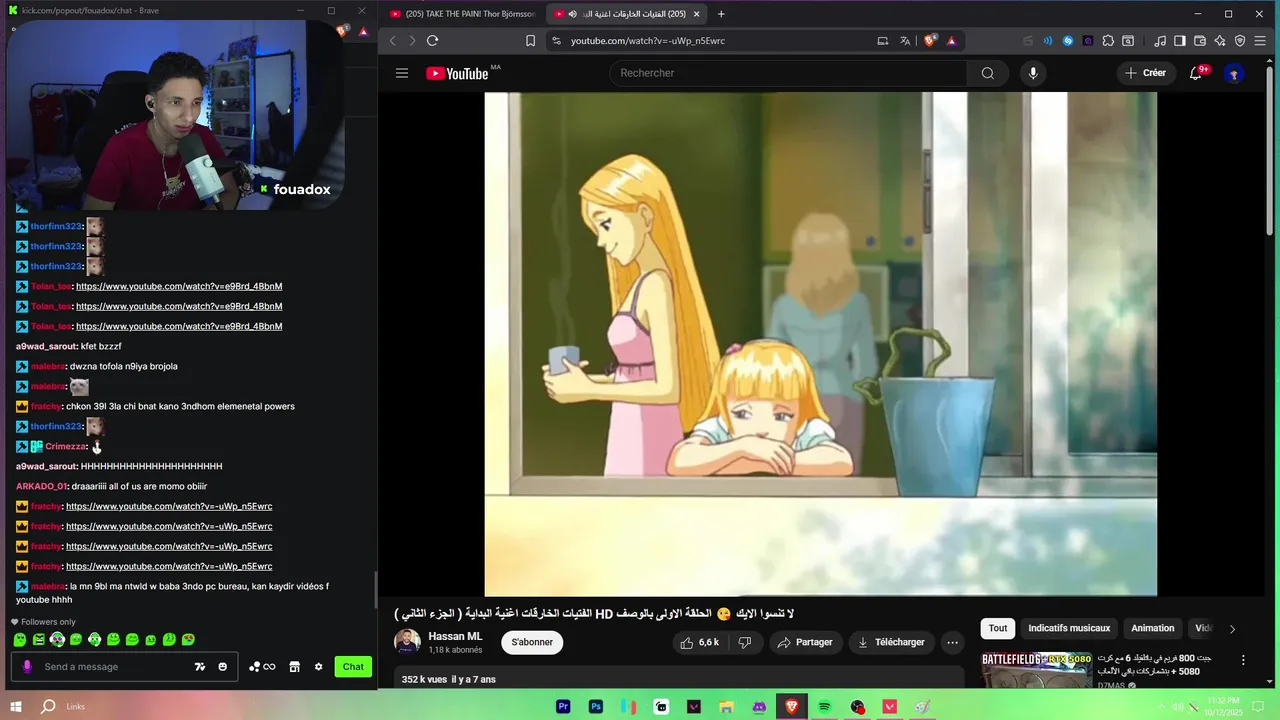The image size is (1280, 720).
Task: Open Brave Wallet icon
Action: pos(1200,41)
